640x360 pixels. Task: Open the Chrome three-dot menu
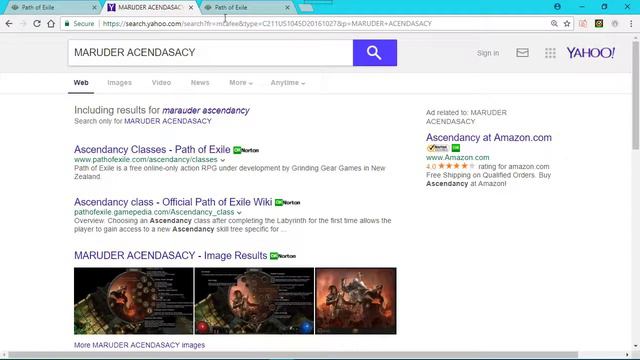click(631, 24)
